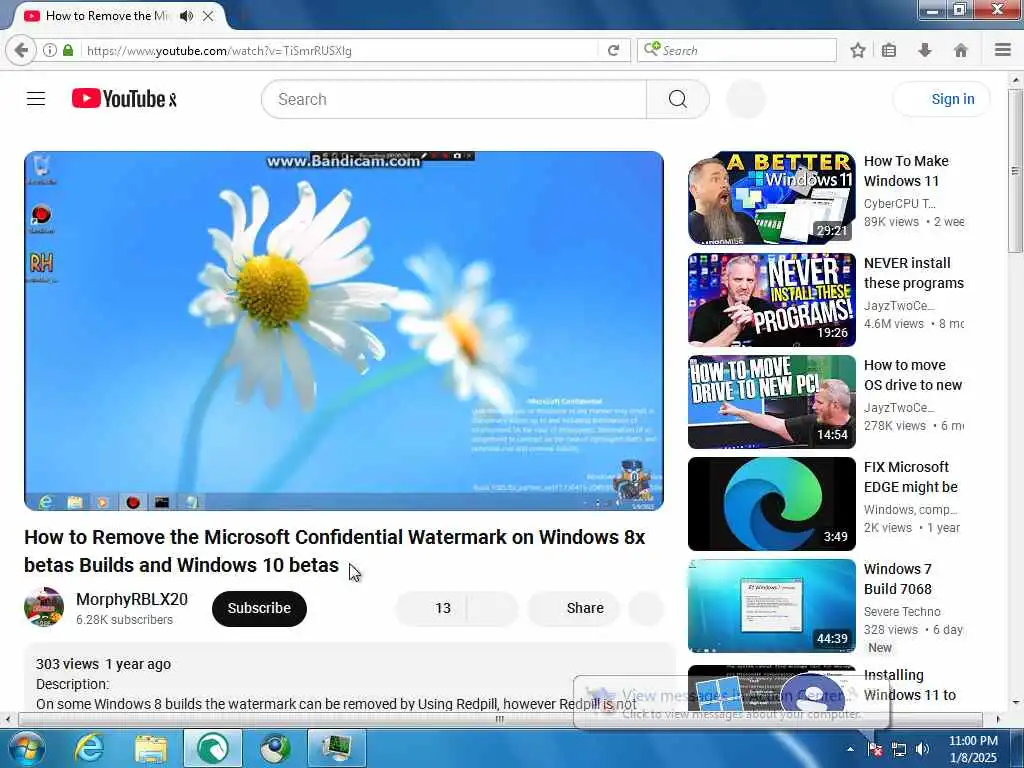Click the horizontal scrollbar thumb
The image size is (1024, 768).
tap(500, 719)
